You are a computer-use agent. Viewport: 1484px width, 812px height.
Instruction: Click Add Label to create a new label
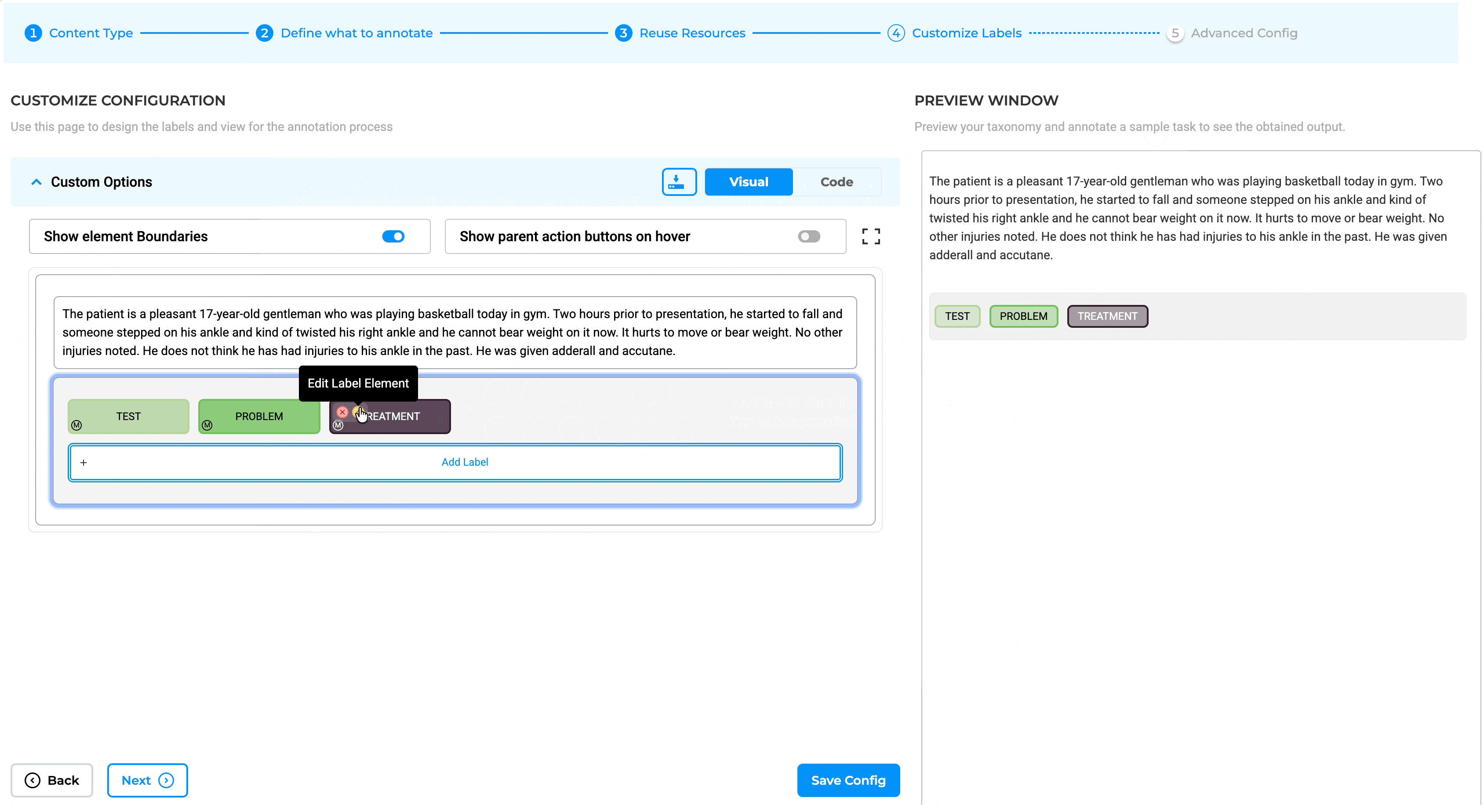pyautogui.click(x=464, y=461)
